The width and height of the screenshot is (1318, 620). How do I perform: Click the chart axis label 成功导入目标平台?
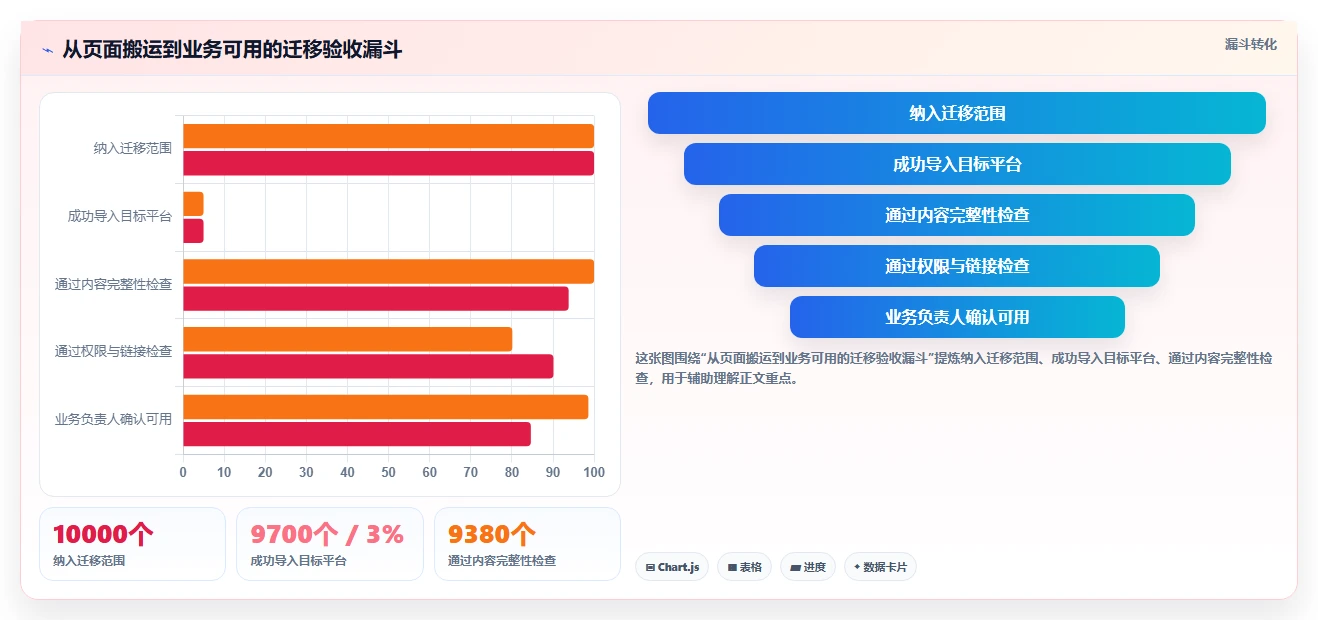[x=120, y=216]
